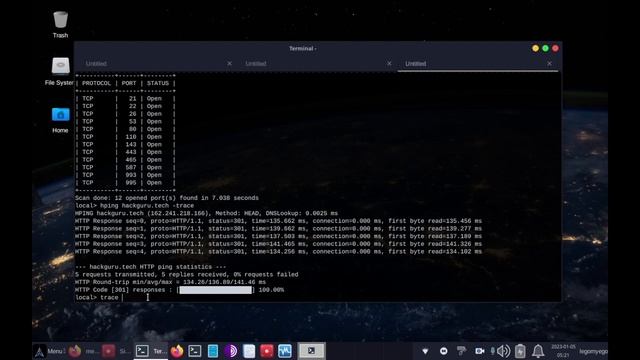640x360 pixels.
Task: Click the 'HPING hackguru.tech' header line
Action: (206, 213)
